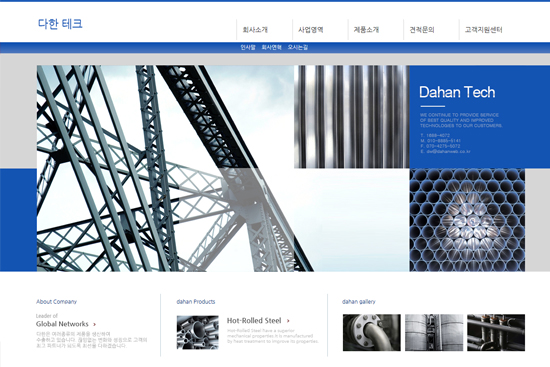Select the 인사말 submenu link
This screenshot has width=550, height=367.
pyautogui.click(x=248, y=47)
